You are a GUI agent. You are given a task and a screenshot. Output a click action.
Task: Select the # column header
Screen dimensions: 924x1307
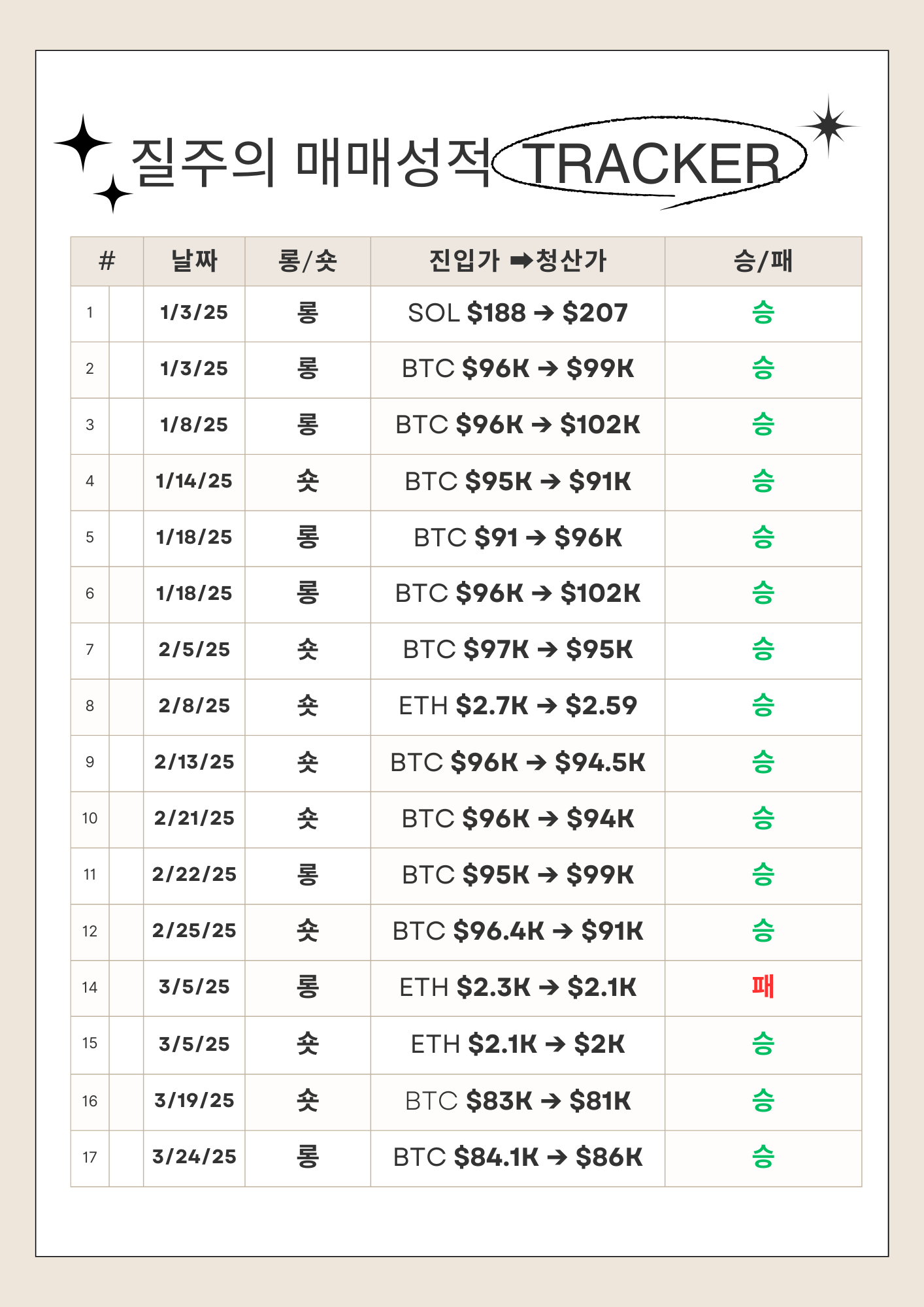(x=107, y=261)
